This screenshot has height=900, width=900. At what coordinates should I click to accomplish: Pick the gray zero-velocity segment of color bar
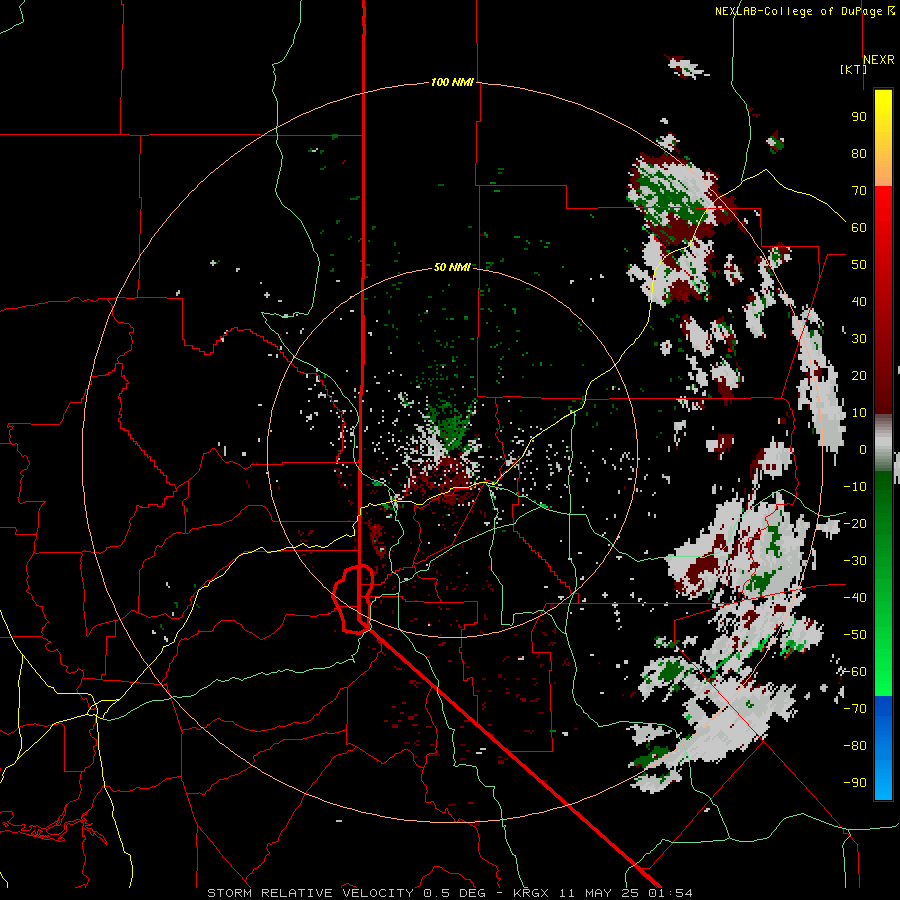pyautogui.click(x=883, y=443)
